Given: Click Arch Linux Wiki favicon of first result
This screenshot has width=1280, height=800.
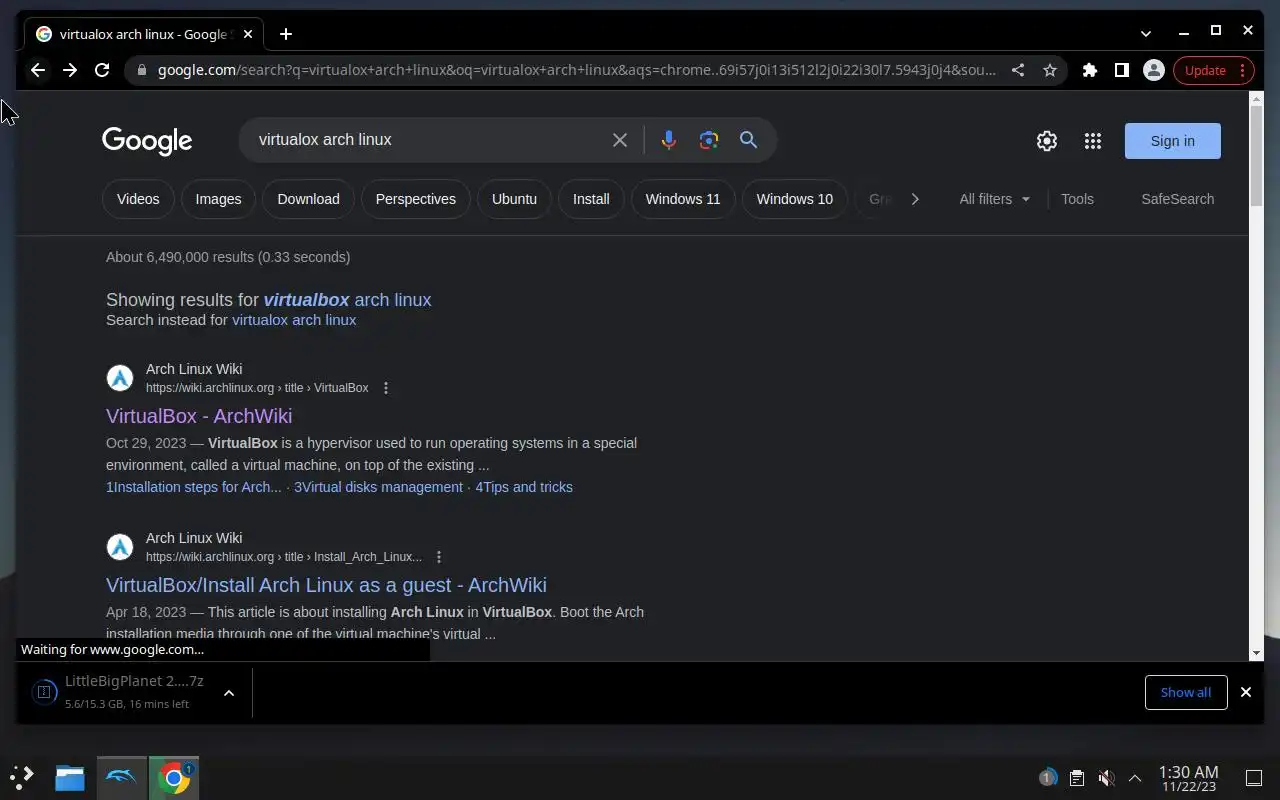Looking at the screenshot, I should click(120, 378).
